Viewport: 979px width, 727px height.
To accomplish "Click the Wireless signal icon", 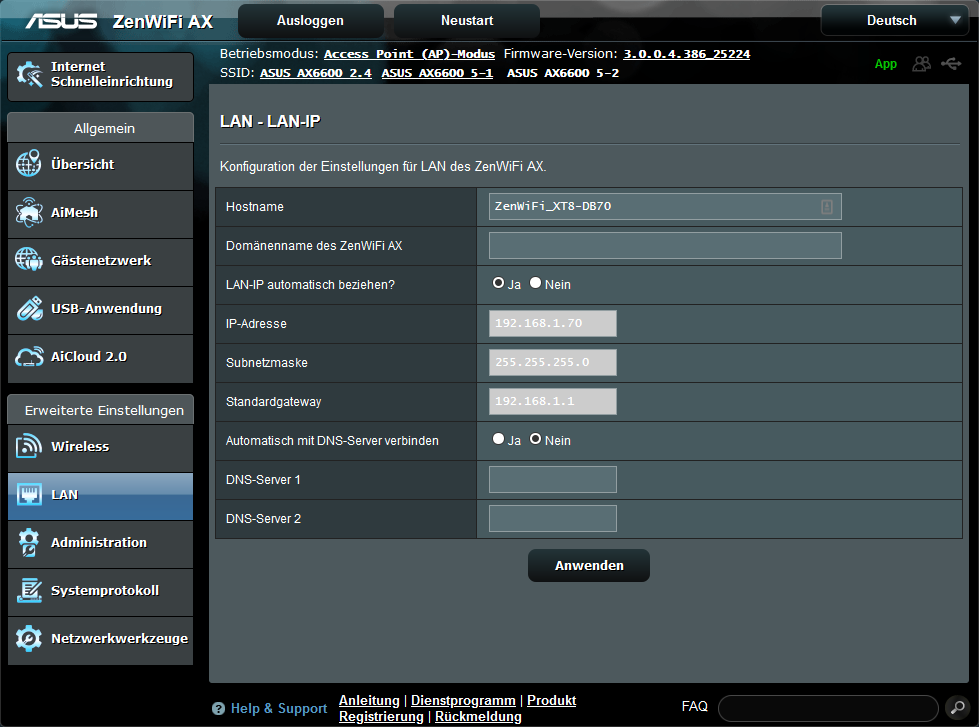I will coord(29,446).
